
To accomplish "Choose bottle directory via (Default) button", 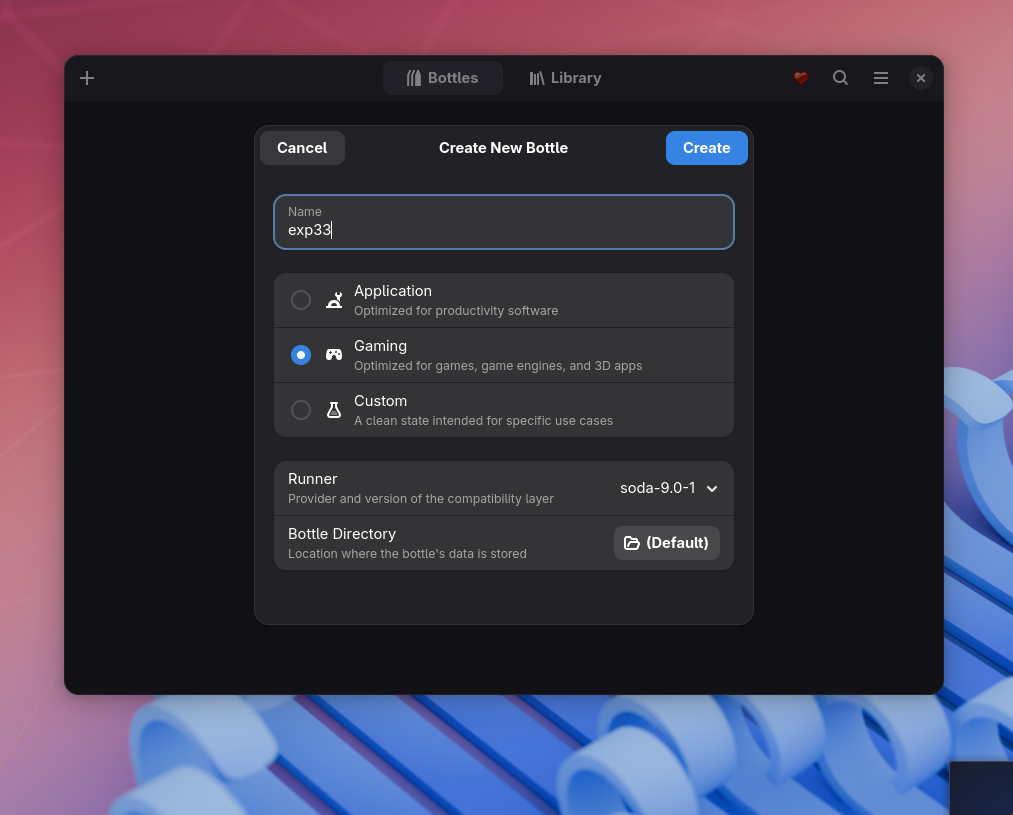I will [x=667, y=543].
